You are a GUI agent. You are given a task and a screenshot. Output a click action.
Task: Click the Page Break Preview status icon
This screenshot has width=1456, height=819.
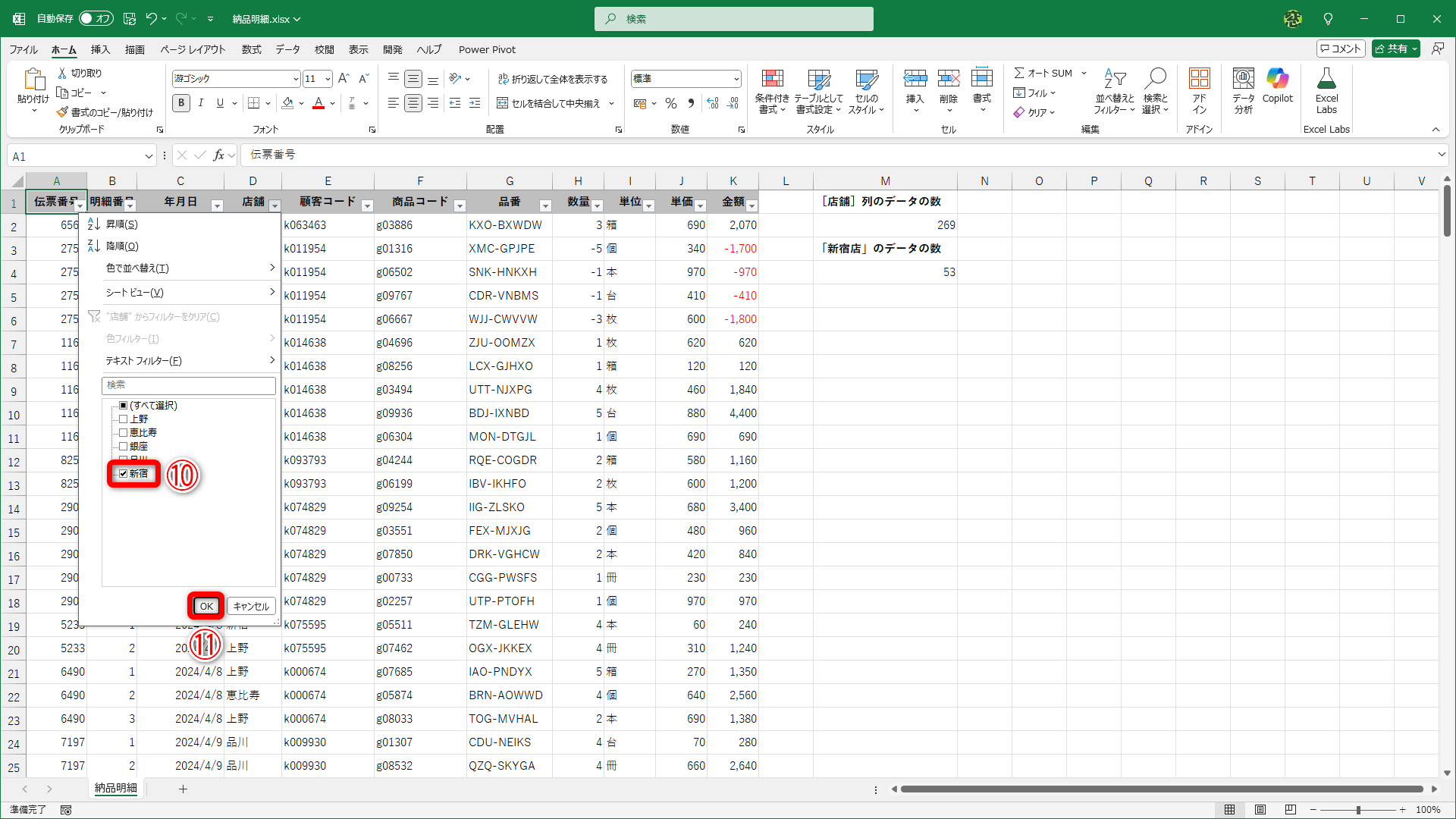click(1291, 810)
